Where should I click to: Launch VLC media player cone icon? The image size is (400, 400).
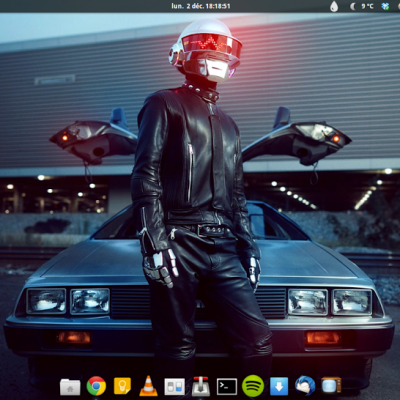tap(148, 386)
